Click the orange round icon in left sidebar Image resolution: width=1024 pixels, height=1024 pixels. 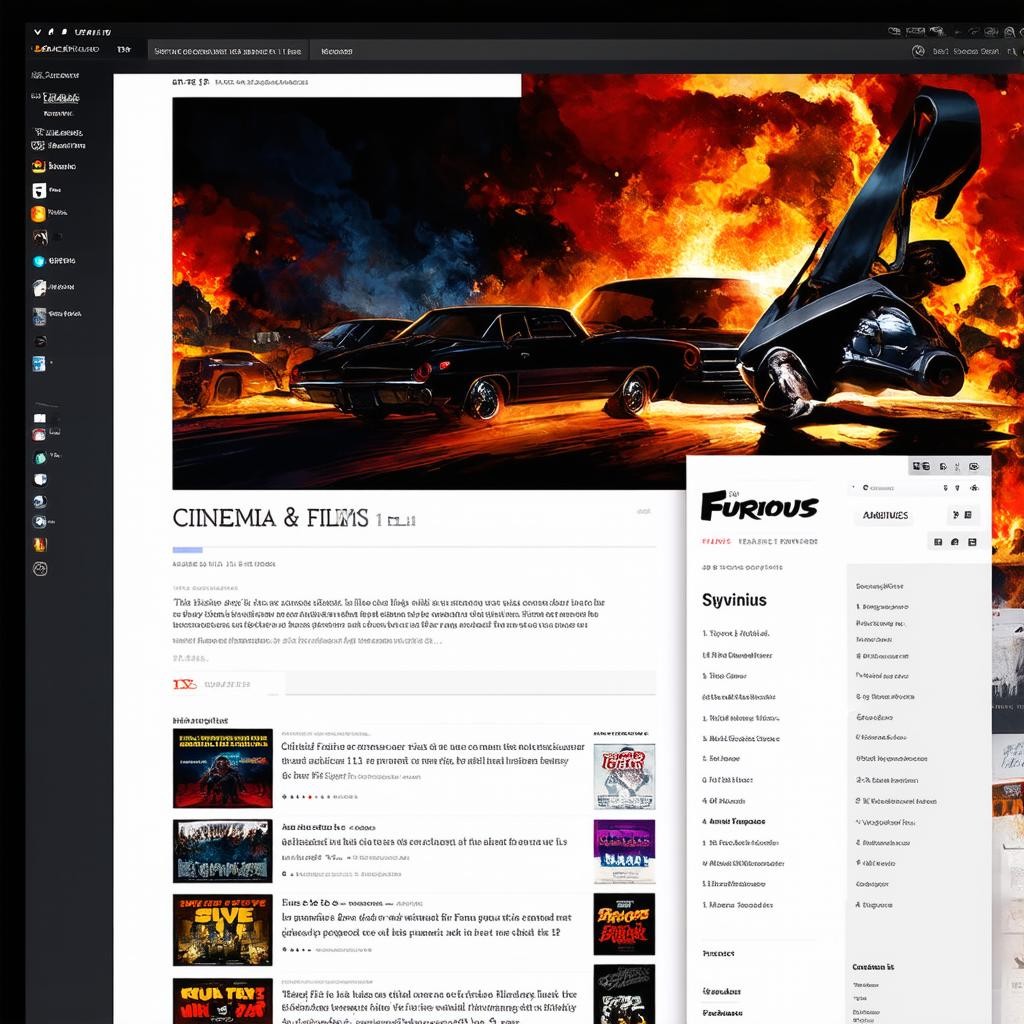coord(38,213)
